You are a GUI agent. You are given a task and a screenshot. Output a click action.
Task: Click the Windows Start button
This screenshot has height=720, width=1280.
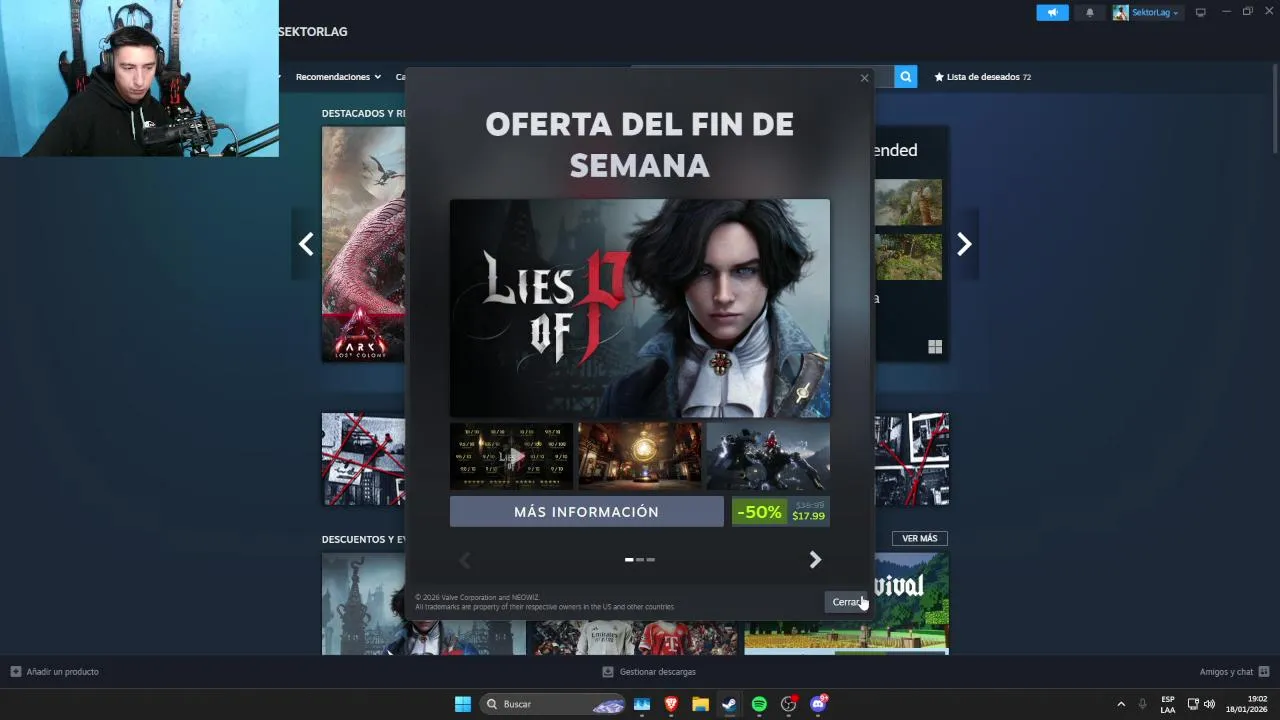click(x=463, y=704)
